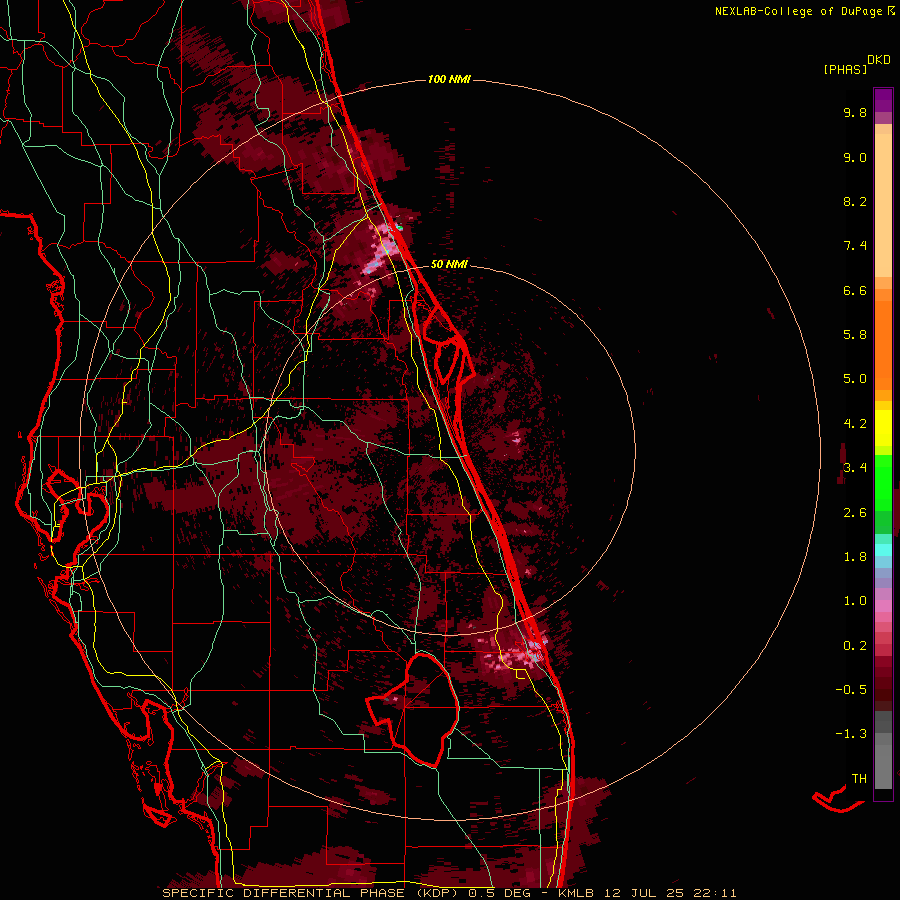Image resolution: width=900 pixels, height=900 pixels.
Task: Click the NEXLAB-College of DuPage credit text
Action: point(805,11)
